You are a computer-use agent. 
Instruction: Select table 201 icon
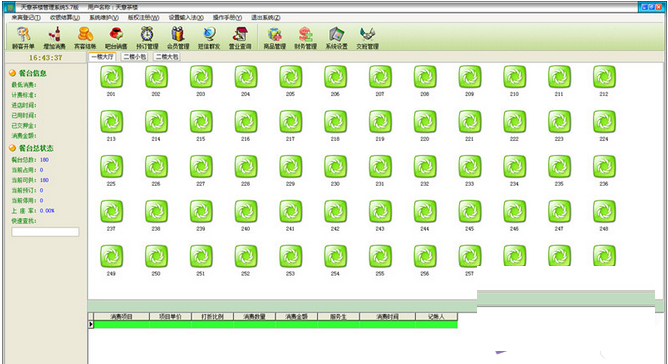111,77
